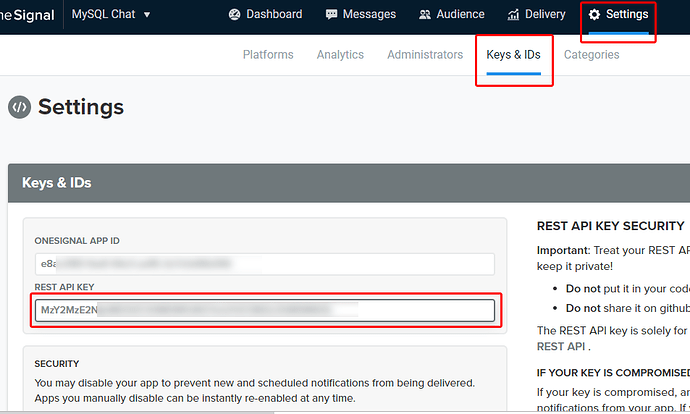Click the Settings gear icon

(x=595, y=15)
